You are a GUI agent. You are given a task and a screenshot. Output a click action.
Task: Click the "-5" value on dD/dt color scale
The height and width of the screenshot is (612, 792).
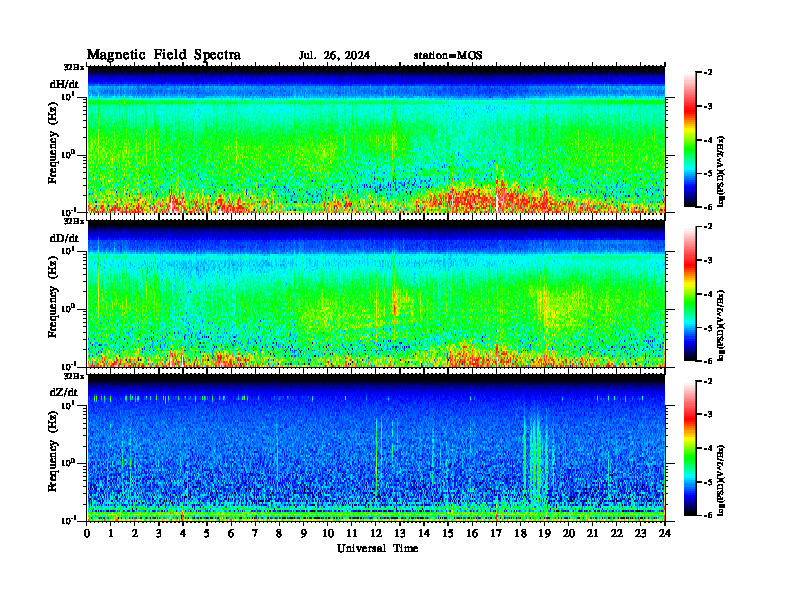[x=708, y=328]
